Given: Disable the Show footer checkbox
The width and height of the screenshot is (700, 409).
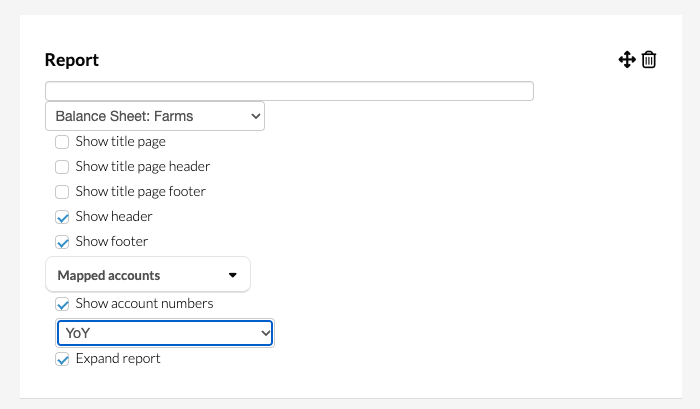Looking at the screenshot, I should [x=62, y=242].
